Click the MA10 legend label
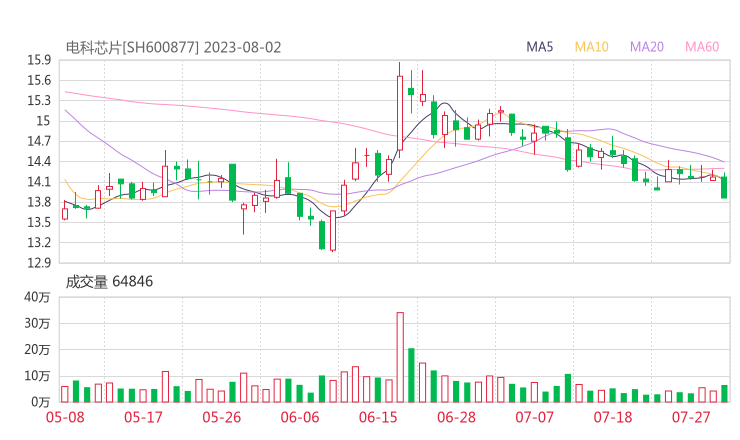The image size is (740, 440). pyautogui.click(x=591, y=47)
